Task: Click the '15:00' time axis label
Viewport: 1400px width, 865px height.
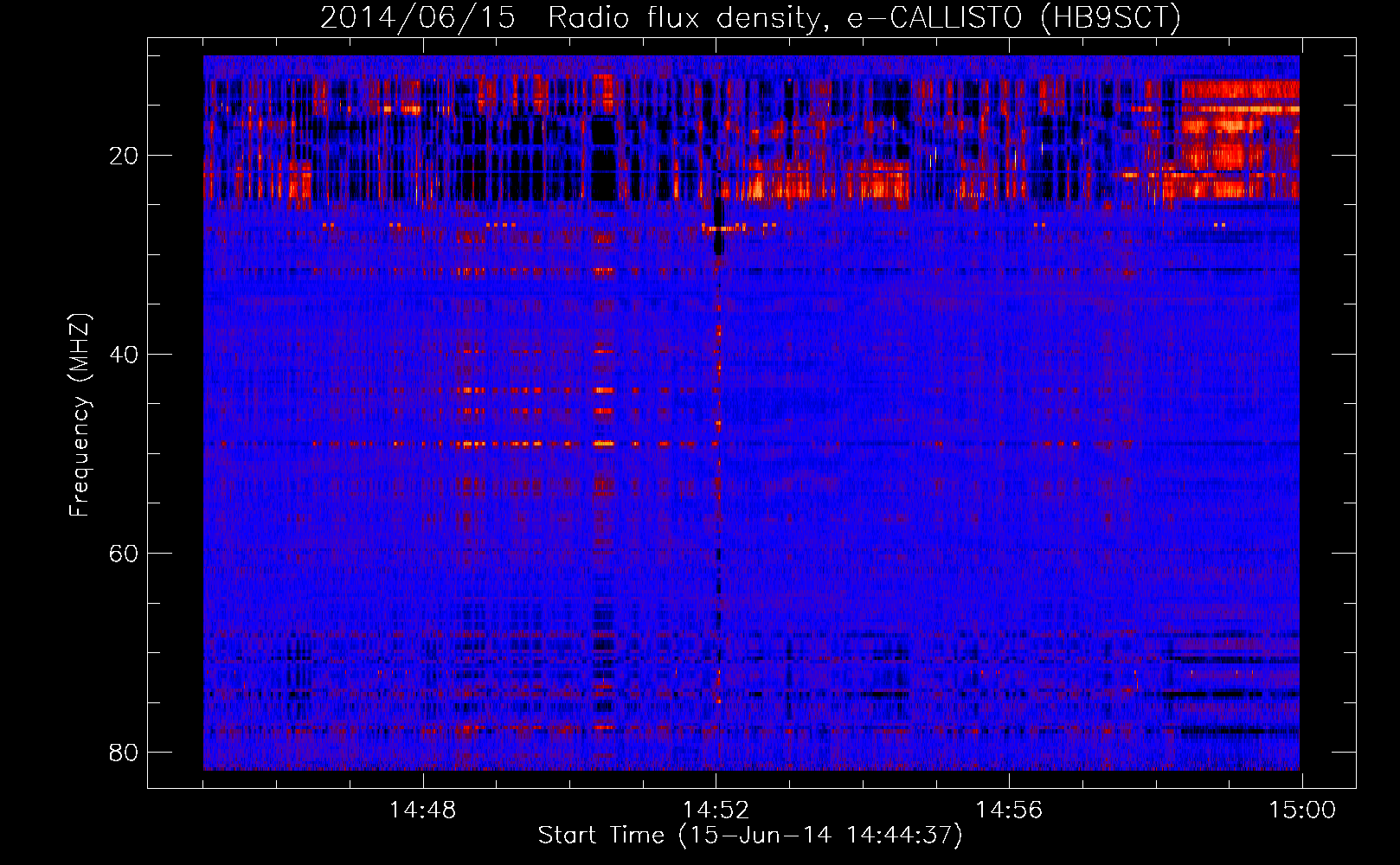Action: pos(1302,810)
